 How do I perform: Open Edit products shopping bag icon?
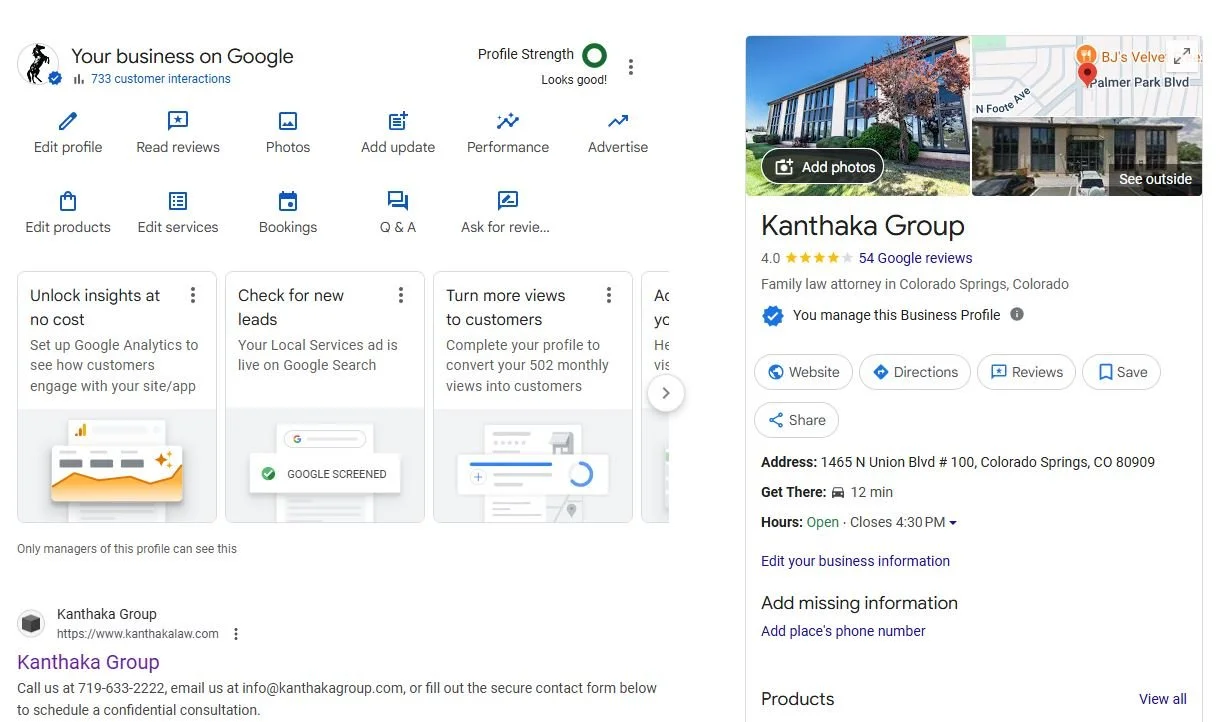click(x=68, y=201)
